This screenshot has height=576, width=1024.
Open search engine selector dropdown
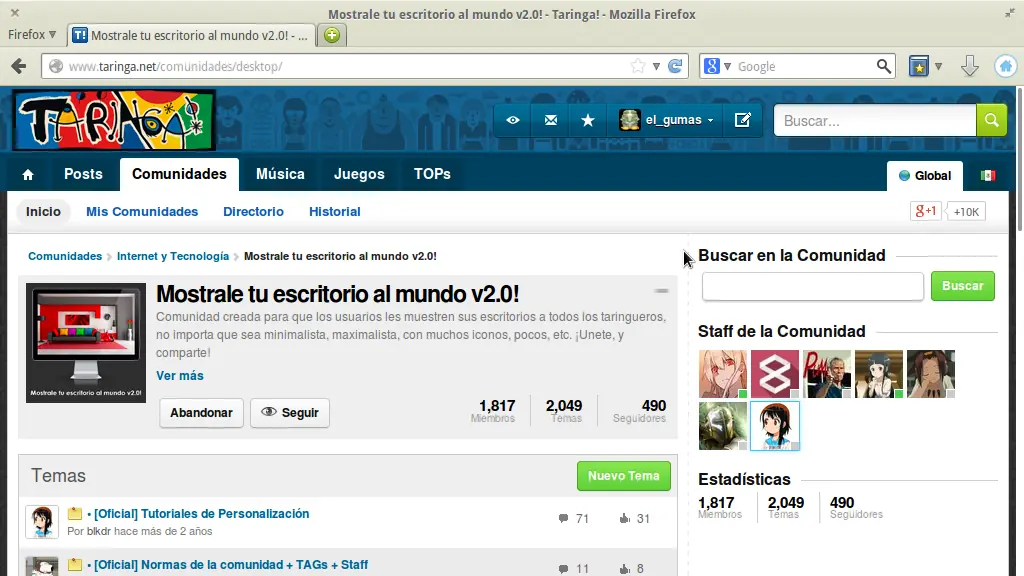(x=728, y=66)
